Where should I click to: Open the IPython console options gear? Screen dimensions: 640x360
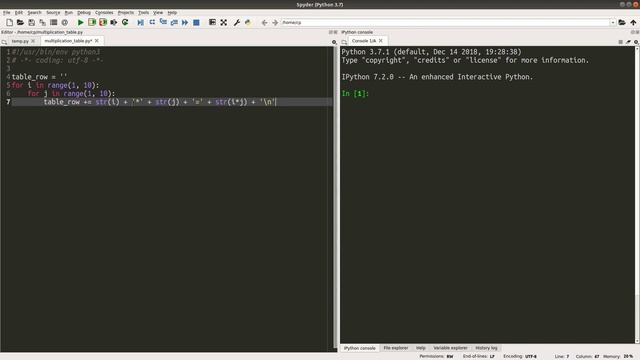pos(636,42)
